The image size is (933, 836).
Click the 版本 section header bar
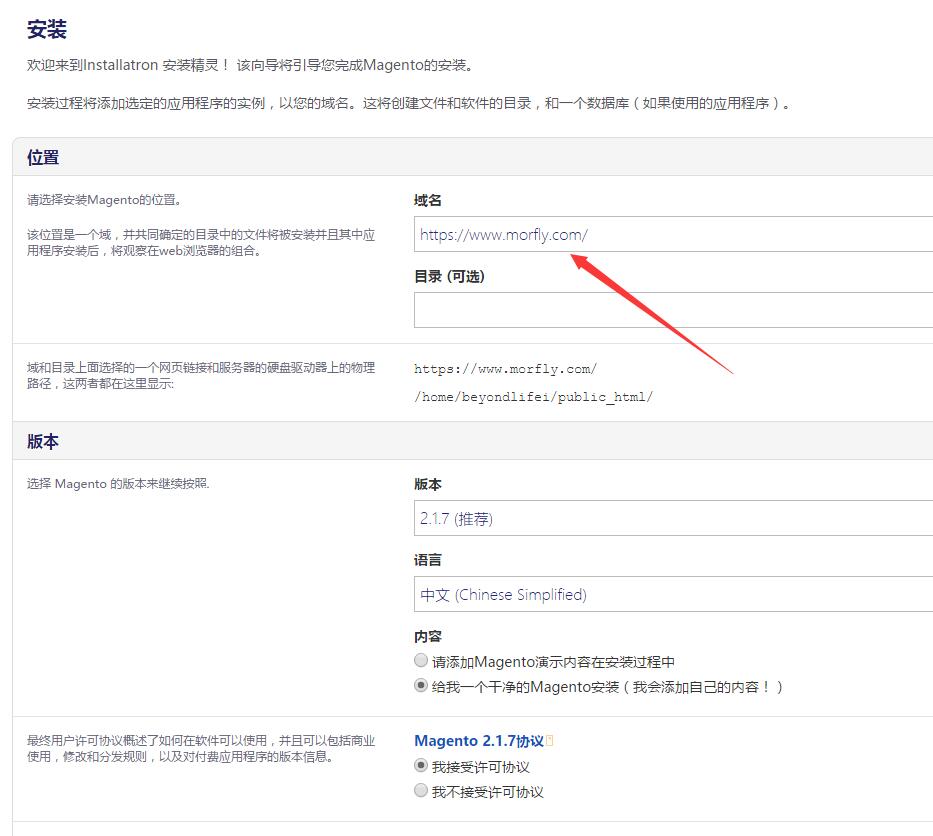(x=472, y=441)
